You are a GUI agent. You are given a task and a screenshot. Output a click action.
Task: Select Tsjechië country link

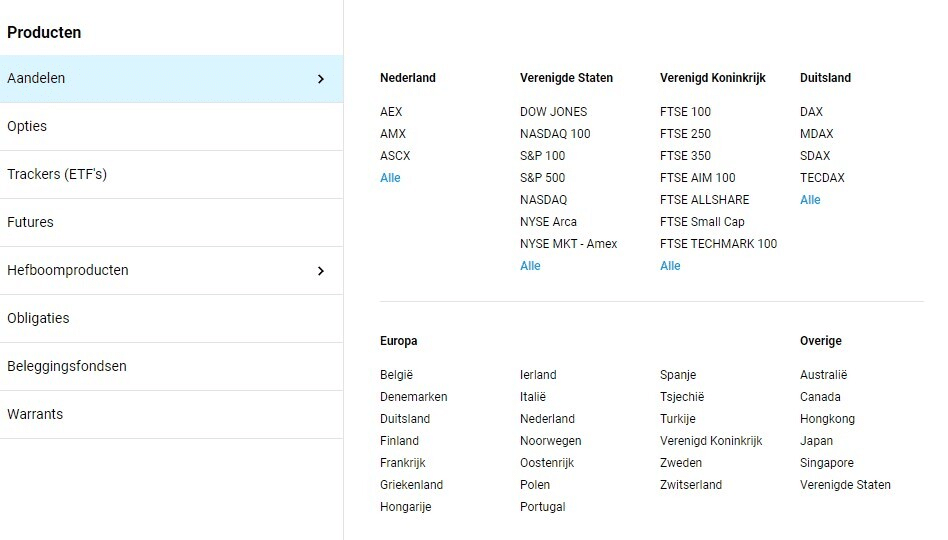tap(682, 397)
